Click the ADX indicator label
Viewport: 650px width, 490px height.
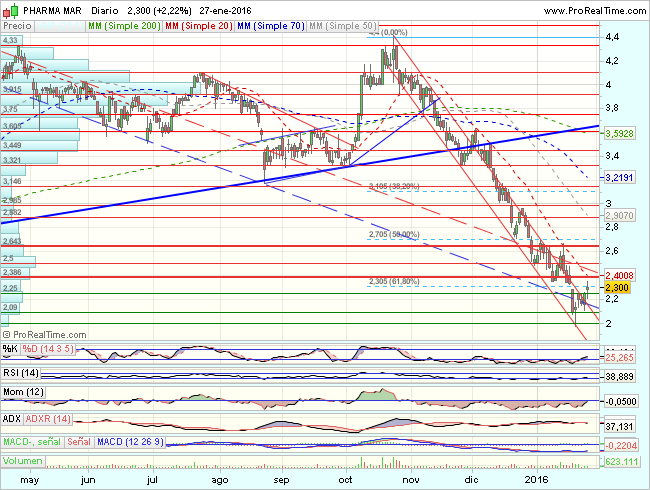click(x=12, y=419)
